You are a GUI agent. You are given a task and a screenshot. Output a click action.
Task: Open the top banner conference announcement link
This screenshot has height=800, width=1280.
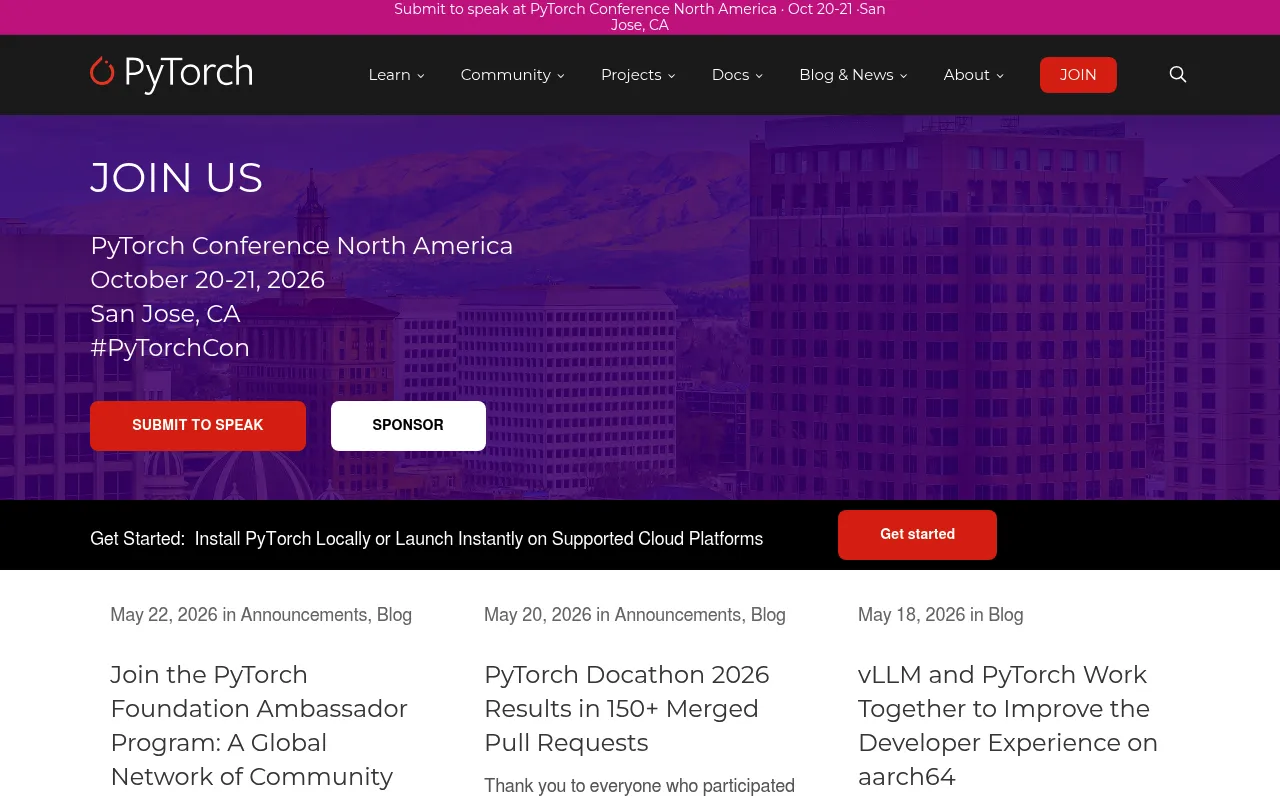[640, 17]
